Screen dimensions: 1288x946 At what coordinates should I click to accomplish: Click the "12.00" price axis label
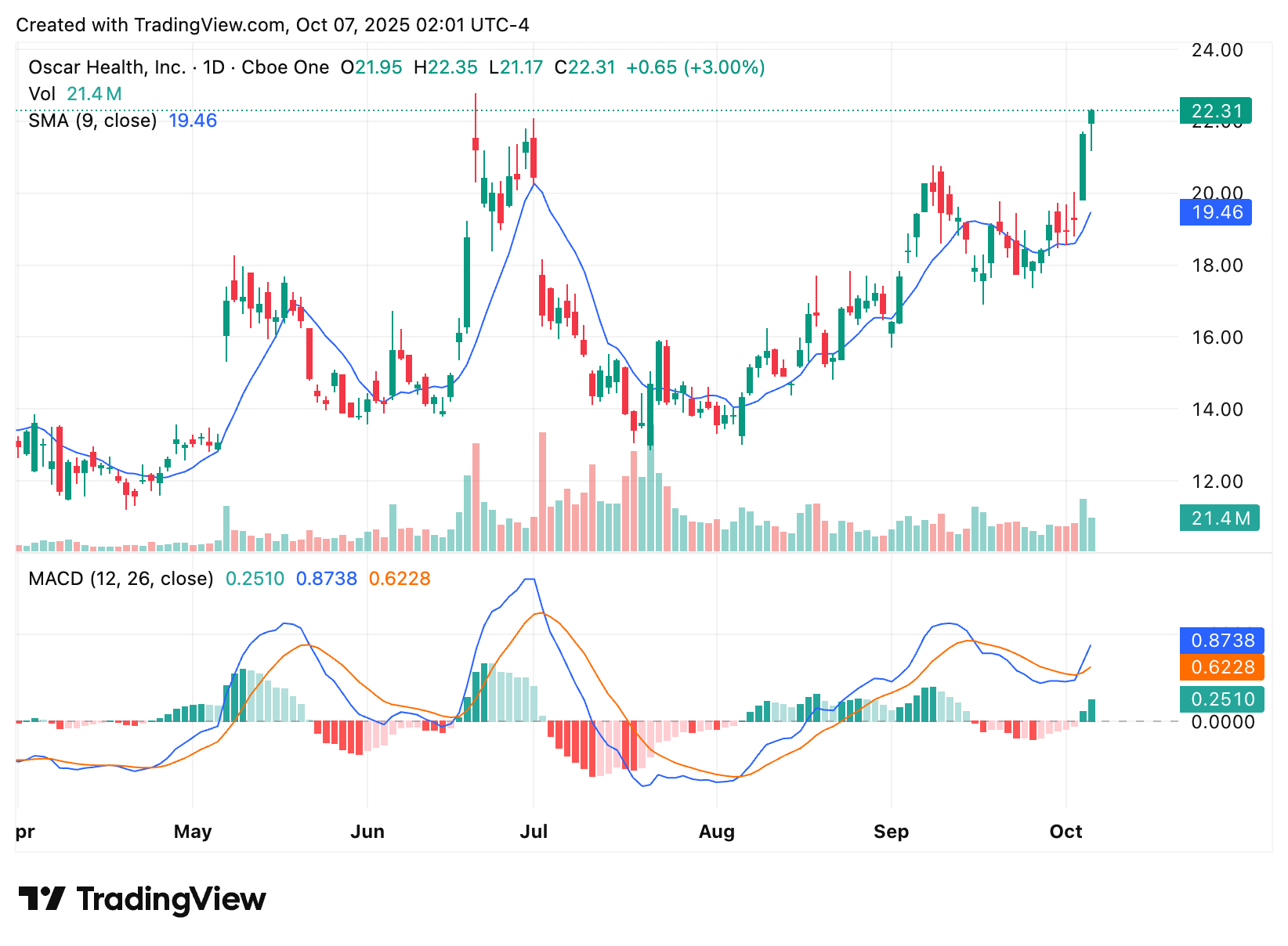coord(1217,482)
